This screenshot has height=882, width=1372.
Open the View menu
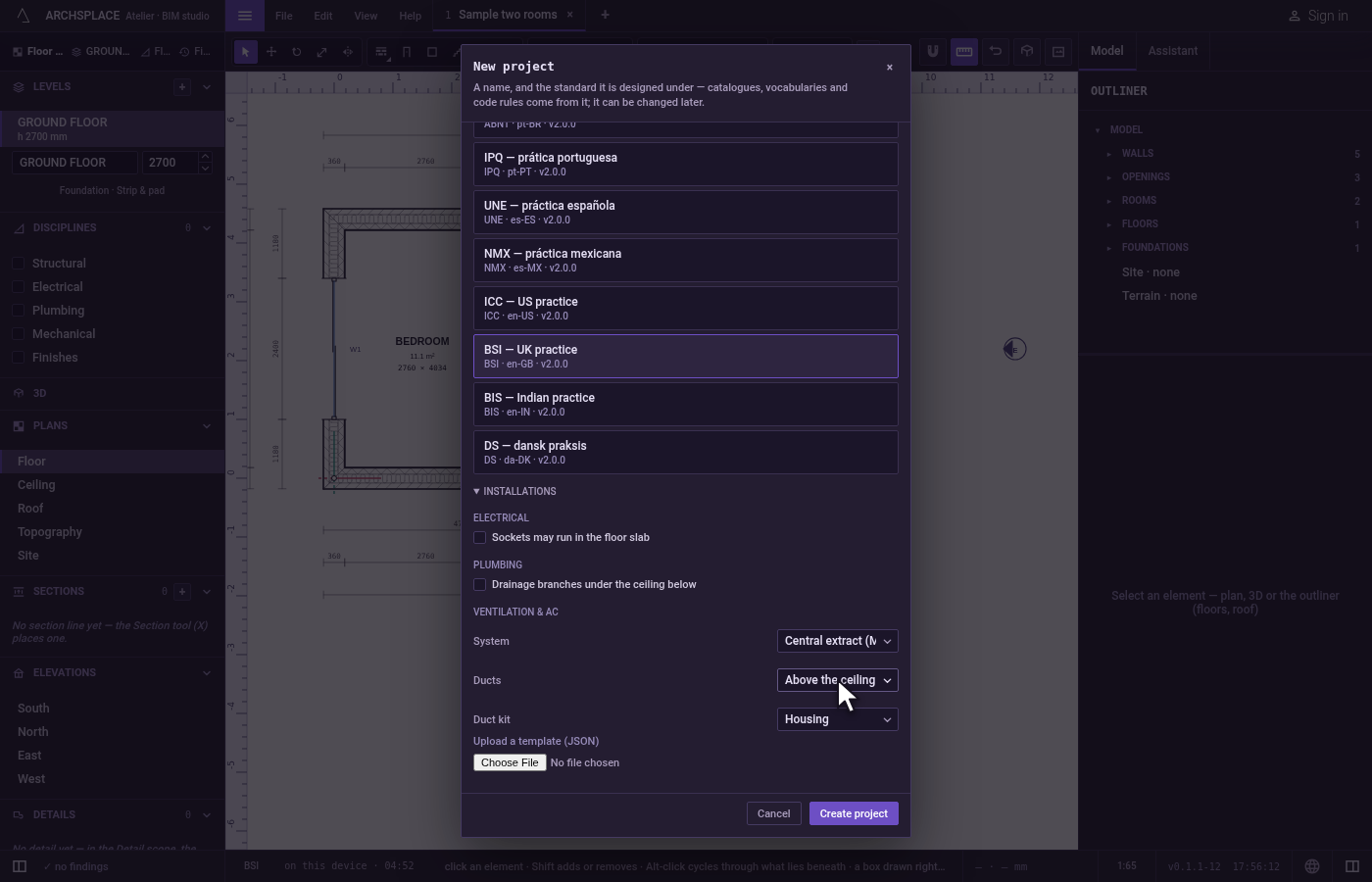click(366, 16)
